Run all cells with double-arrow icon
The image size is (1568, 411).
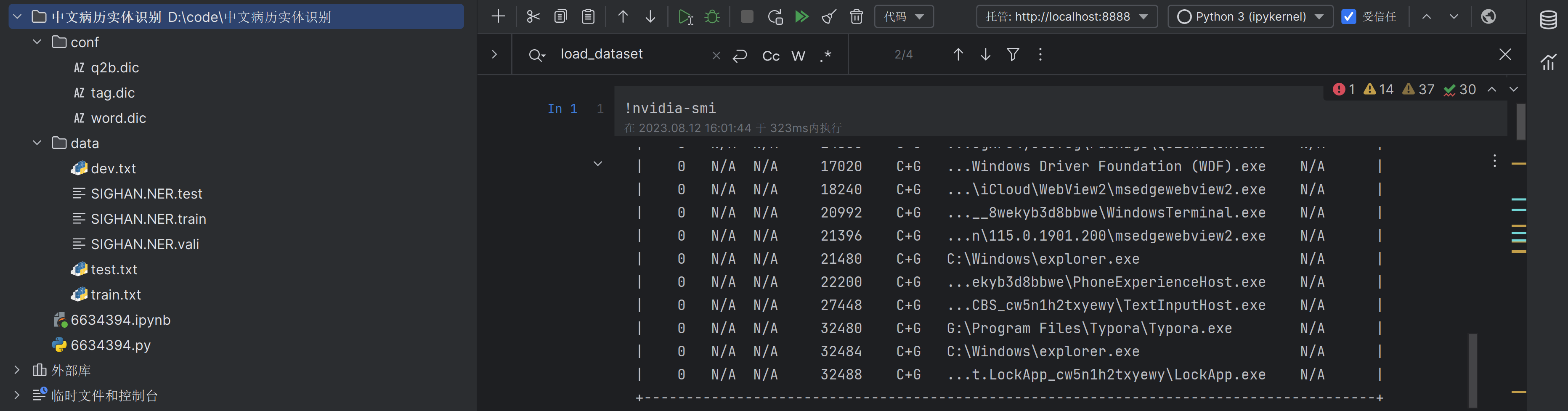click(x=801, y=16)
